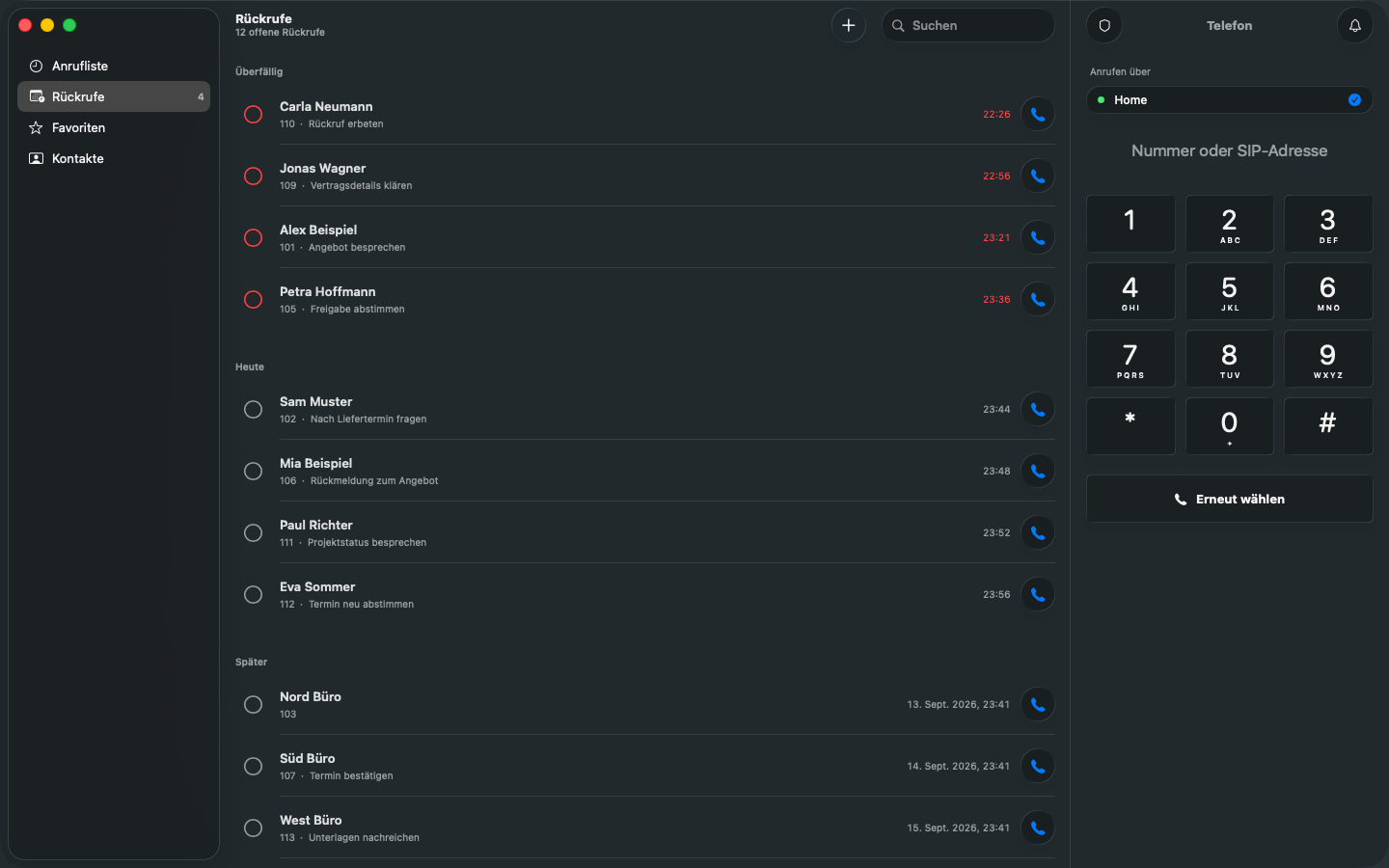Dial Eva Sommer via phone icon
Screen dimensions: 1389x868
coord(1038,594)
